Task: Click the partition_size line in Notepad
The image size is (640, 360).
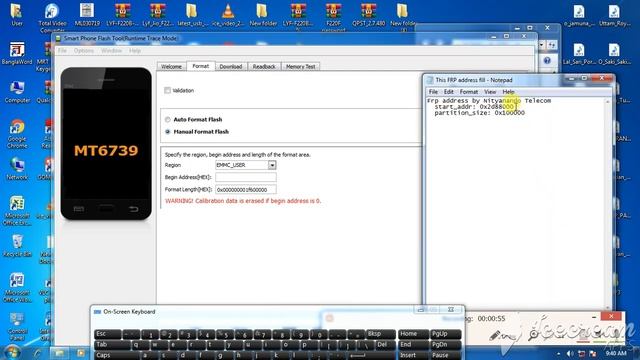Action: [480, 113]
